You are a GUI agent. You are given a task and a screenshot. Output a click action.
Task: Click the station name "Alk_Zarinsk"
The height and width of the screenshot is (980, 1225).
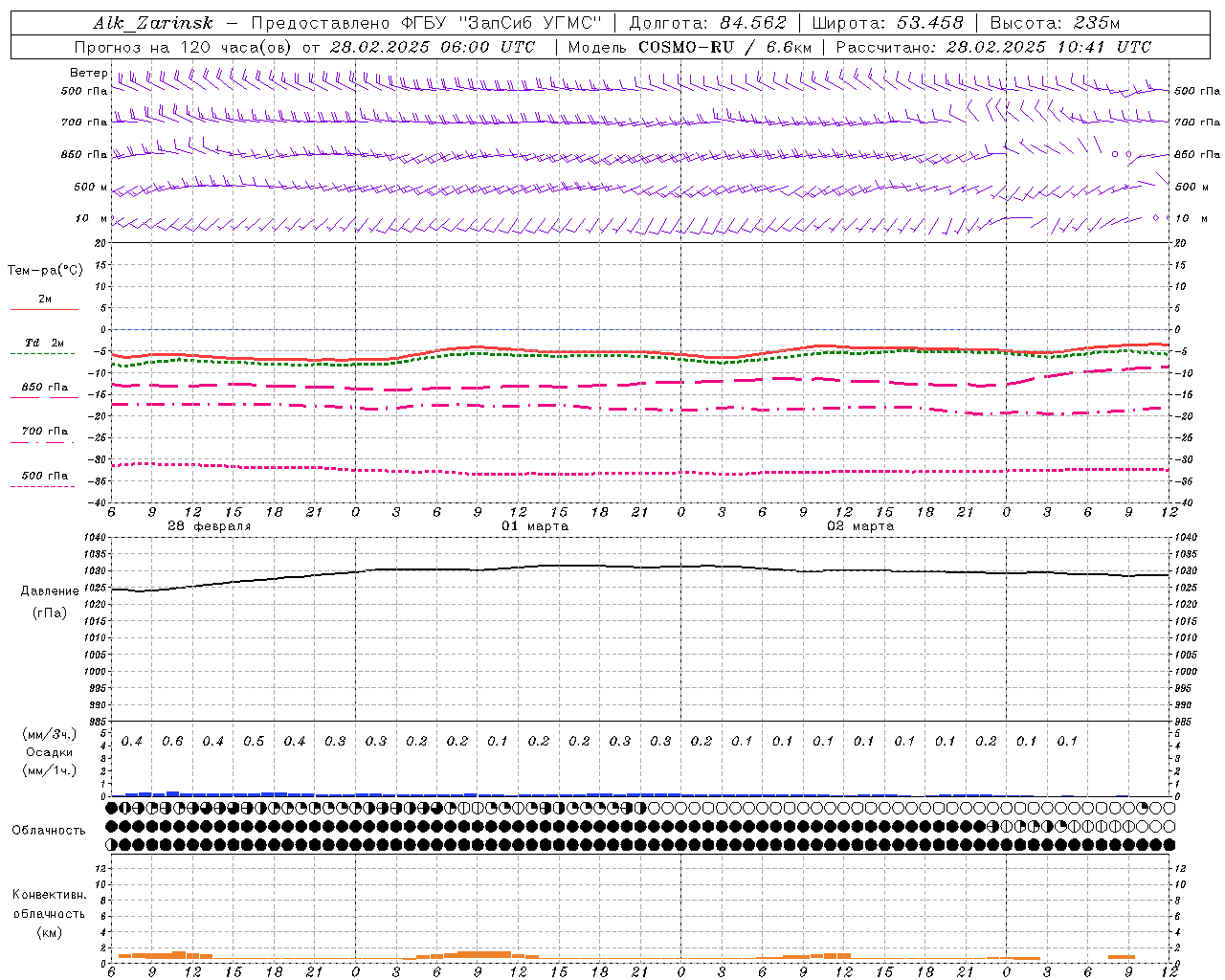point(153,23)
